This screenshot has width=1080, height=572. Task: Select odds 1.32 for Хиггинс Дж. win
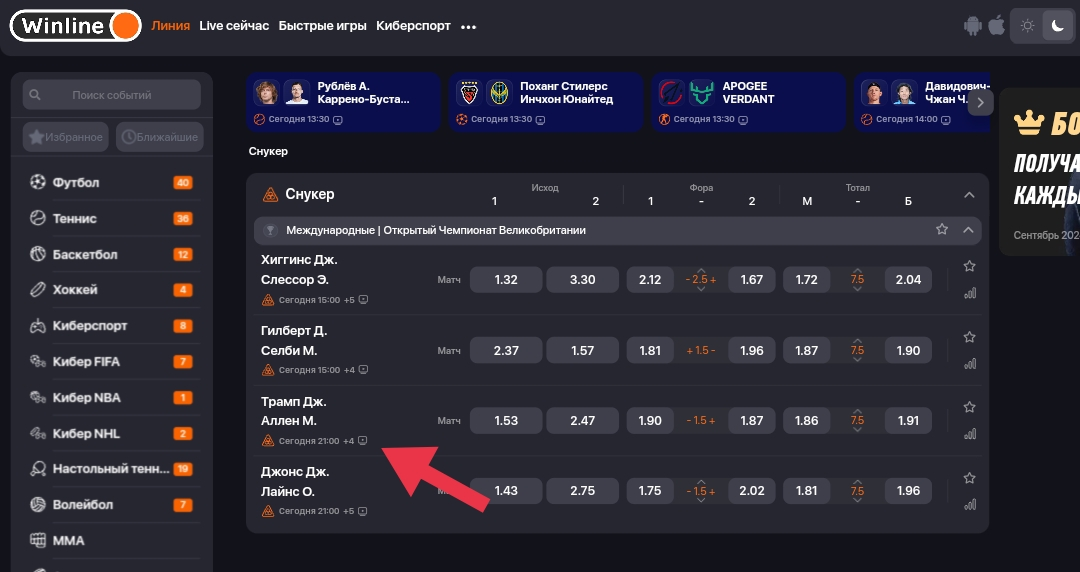pyautogui.click(x=506, y=280)
